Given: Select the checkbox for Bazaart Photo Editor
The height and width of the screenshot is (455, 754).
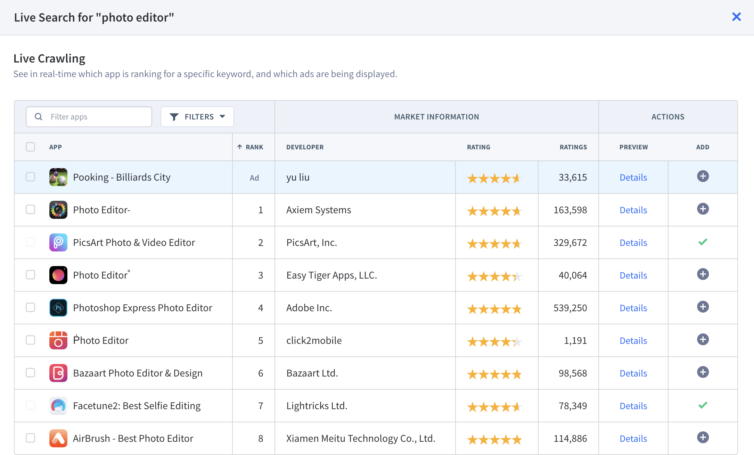Looking at the screenshot, I should point(30,373).
